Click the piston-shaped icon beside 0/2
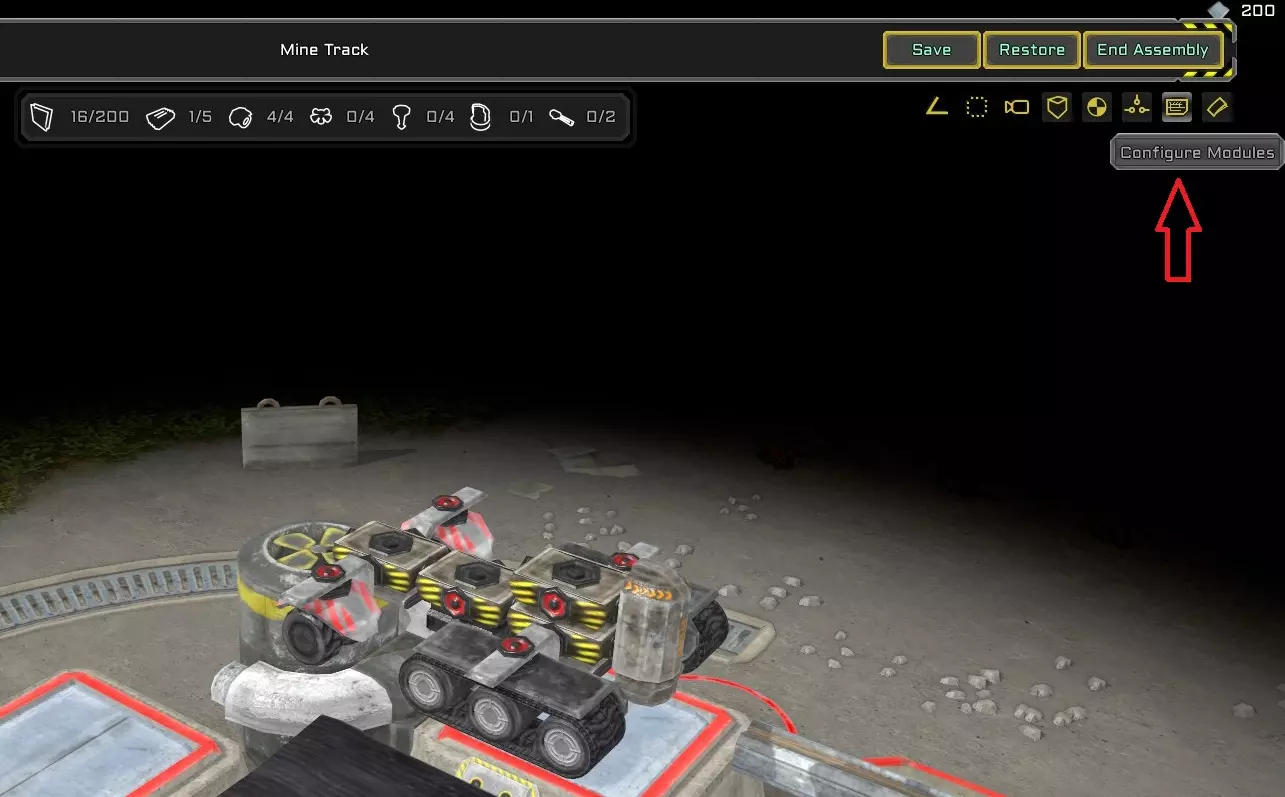The width and height of the screenshot is (1285, 797). pos(561,118)
